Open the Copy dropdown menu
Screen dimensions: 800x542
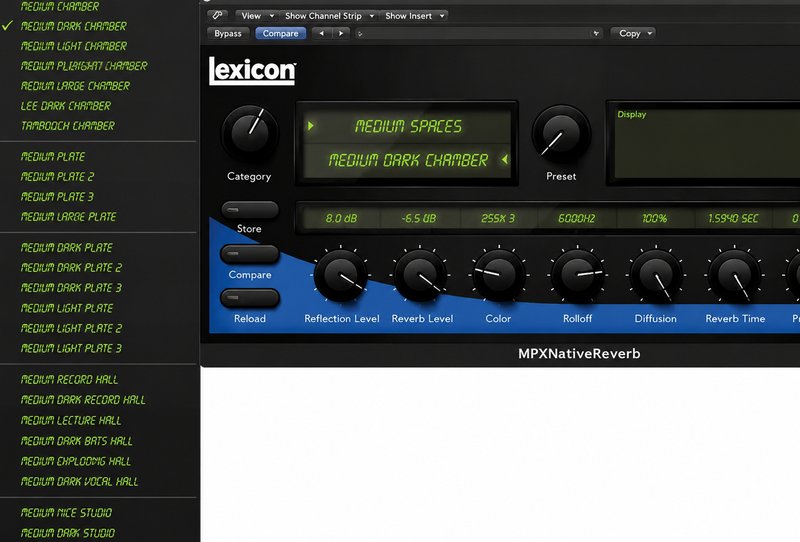pyautogui.click(x=633, y=33)
